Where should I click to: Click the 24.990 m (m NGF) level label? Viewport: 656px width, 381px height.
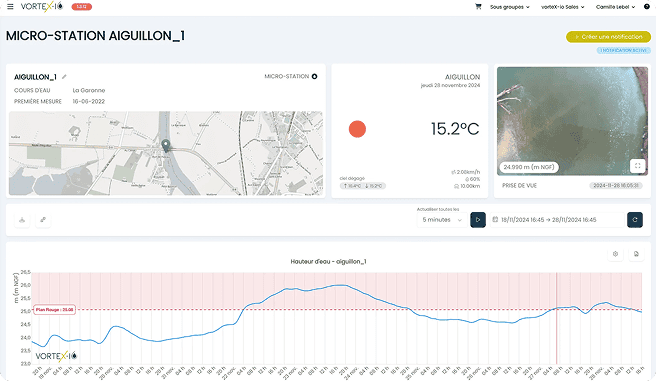pos(529,167)
